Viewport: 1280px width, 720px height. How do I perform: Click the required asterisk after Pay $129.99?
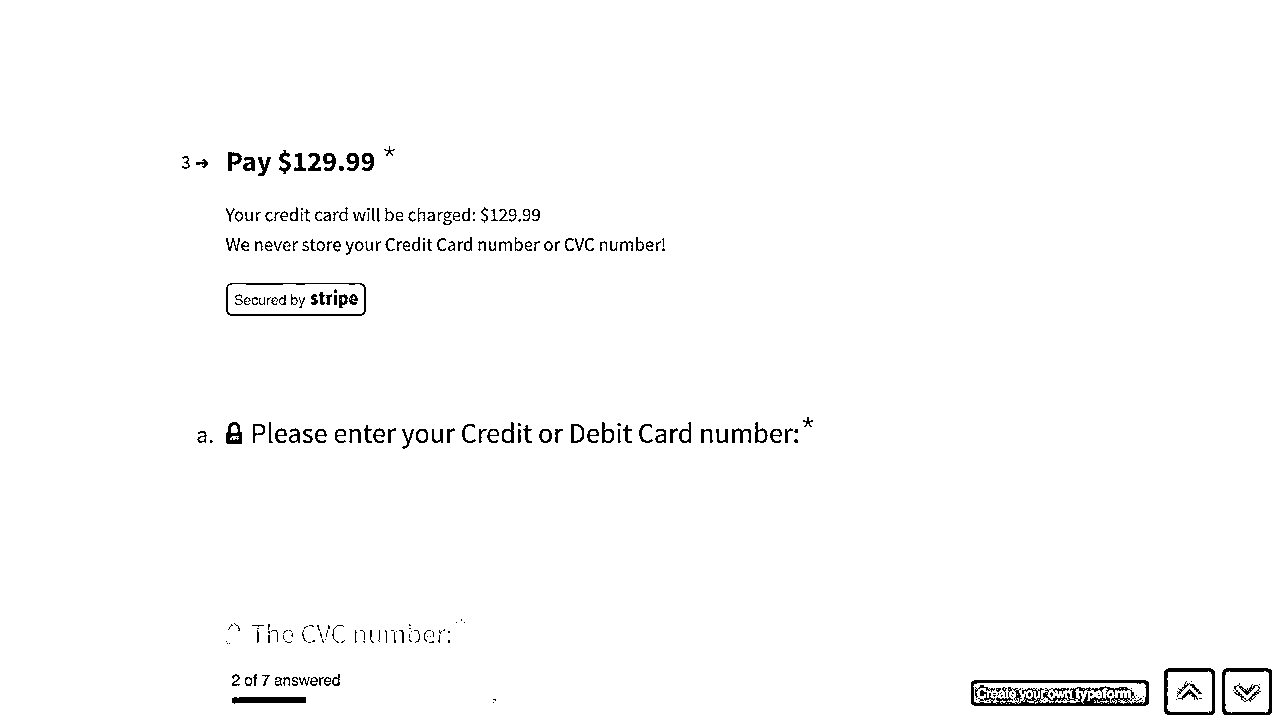[389, 154]
